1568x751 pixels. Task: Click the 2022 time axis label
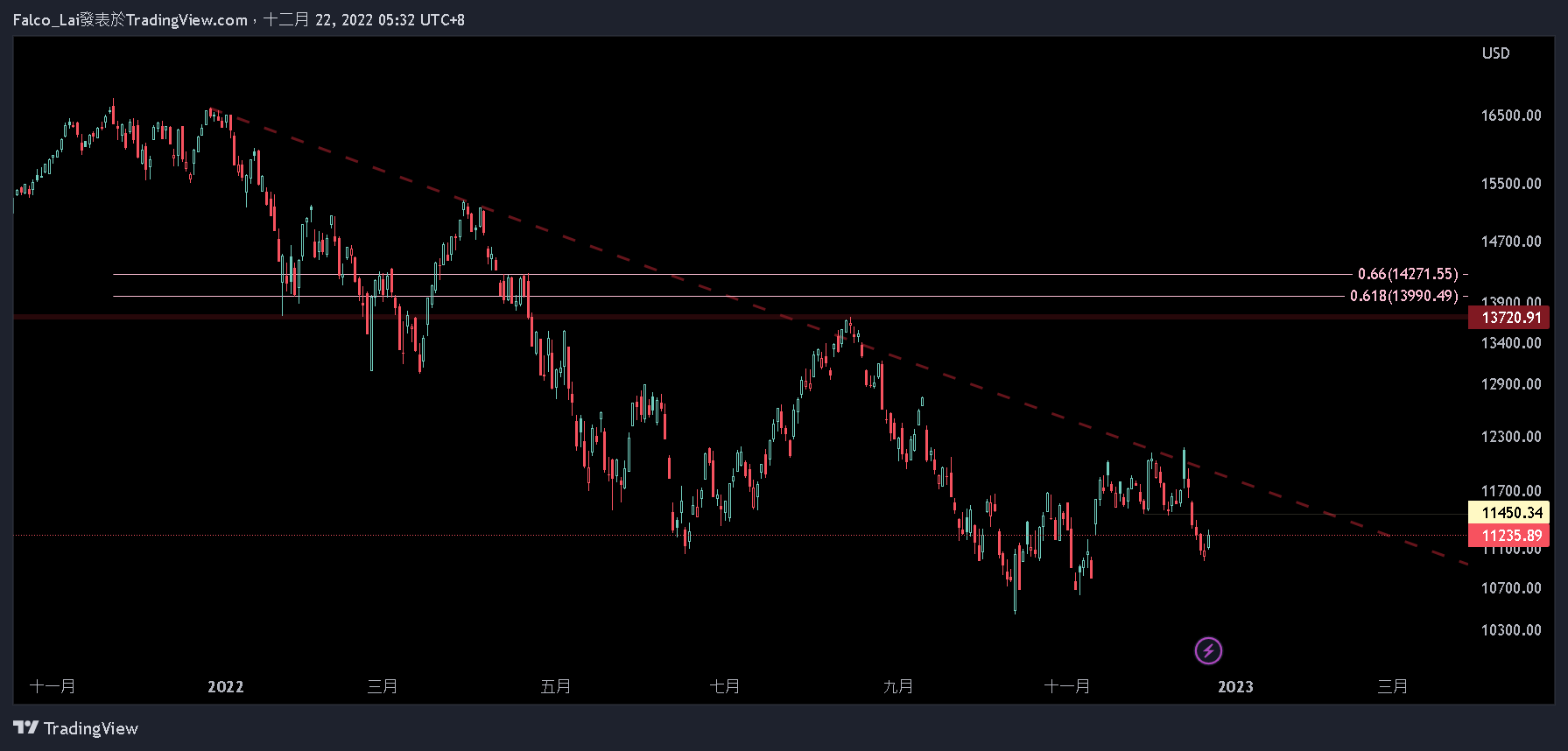226,687
